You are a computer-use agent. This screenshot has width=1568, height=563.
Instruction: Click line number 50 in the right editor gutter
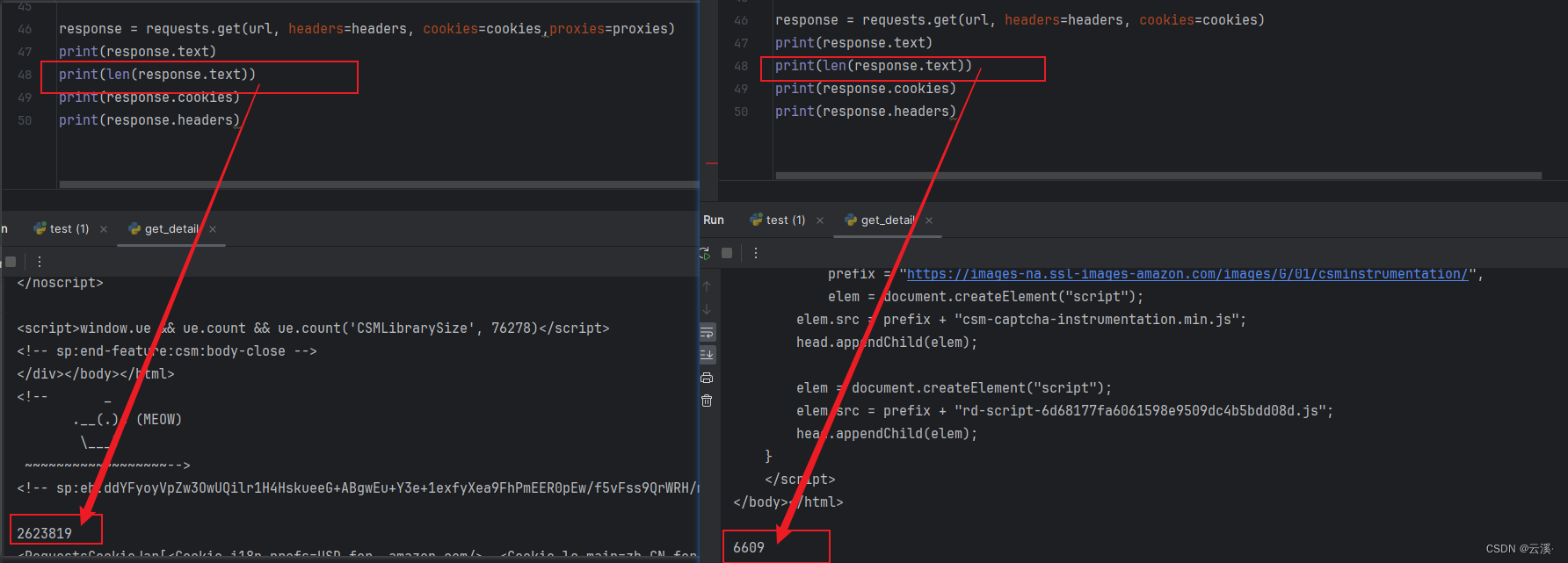click(741, 112)
